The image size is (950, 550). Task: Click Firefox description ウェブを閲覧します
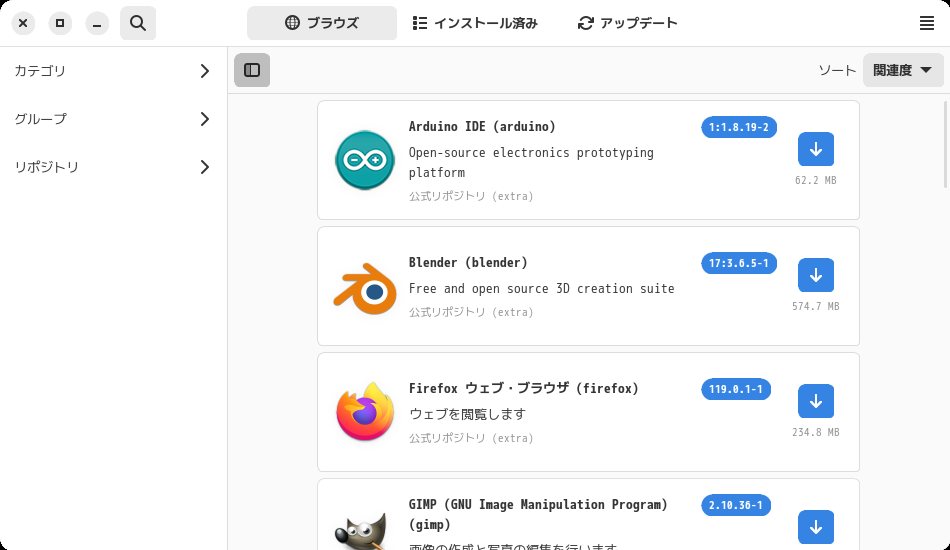click(x=467, y=414)
